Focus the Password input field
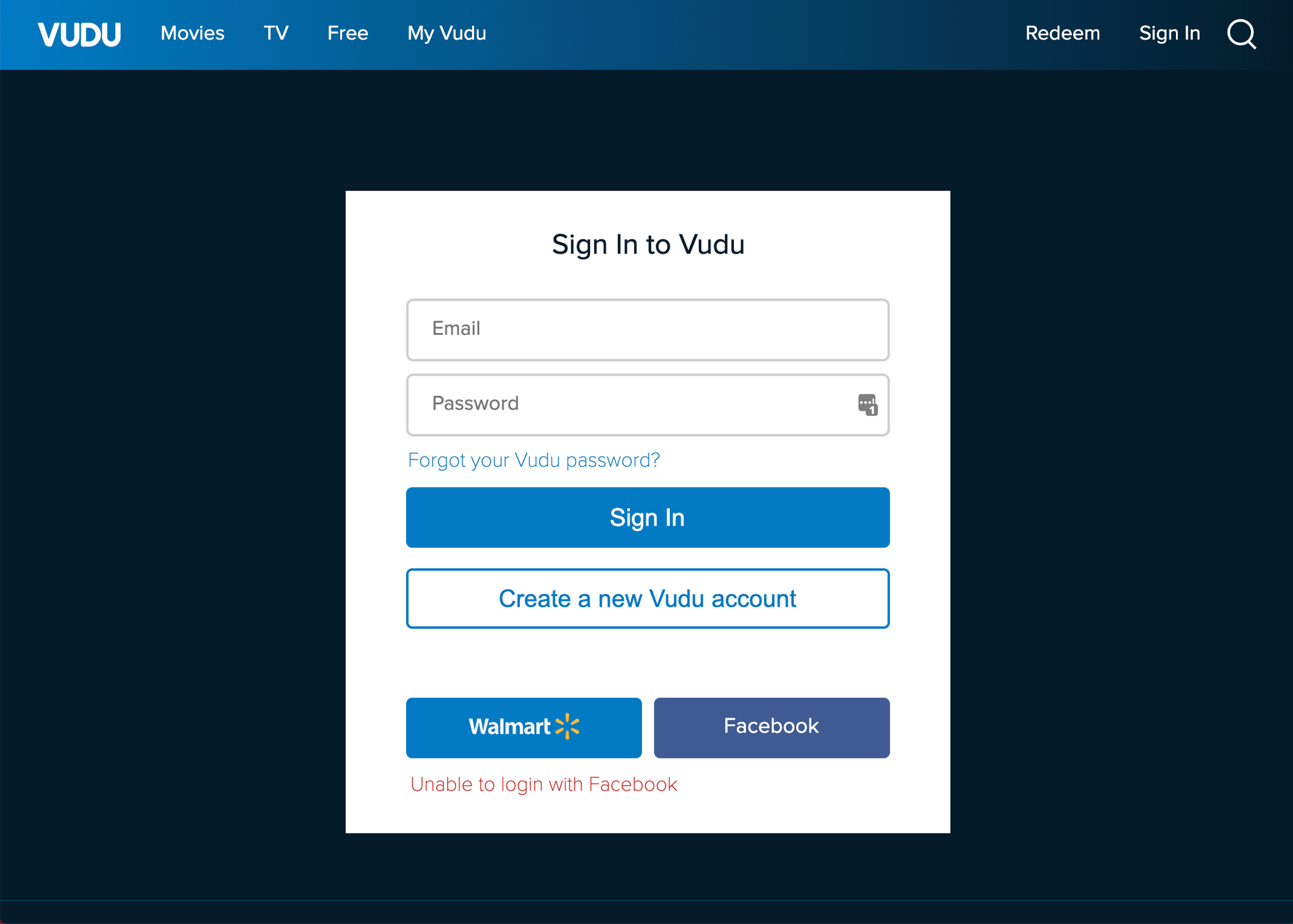This screenshot has width=1293, height=924. click(648, 405)
